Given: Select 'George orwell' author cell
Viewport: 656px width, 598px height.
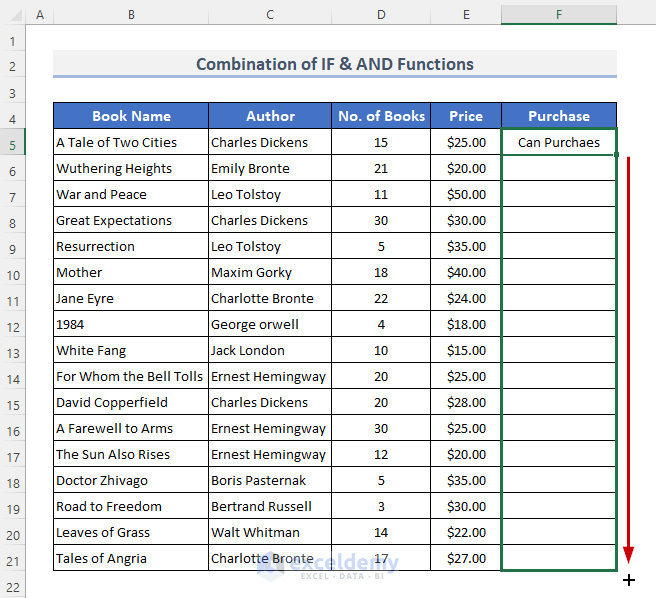Looking at the screenshot, I should [x=270, y=324].
